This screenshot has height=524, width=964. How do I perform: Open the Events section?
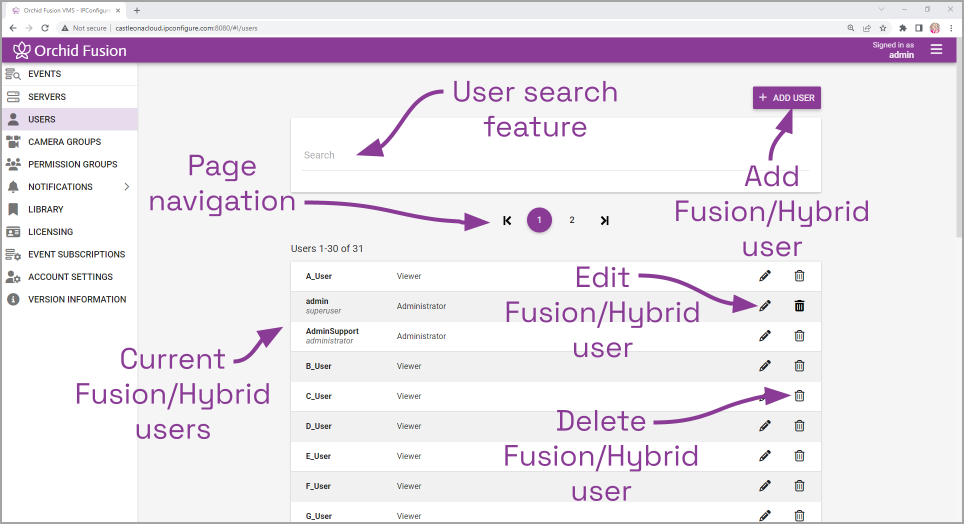[69, 74]
